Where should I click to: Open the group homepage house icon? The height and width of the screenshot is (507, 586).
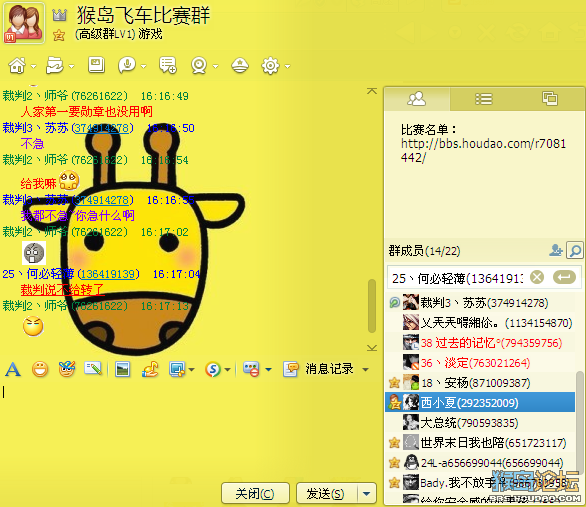[17, 66]
